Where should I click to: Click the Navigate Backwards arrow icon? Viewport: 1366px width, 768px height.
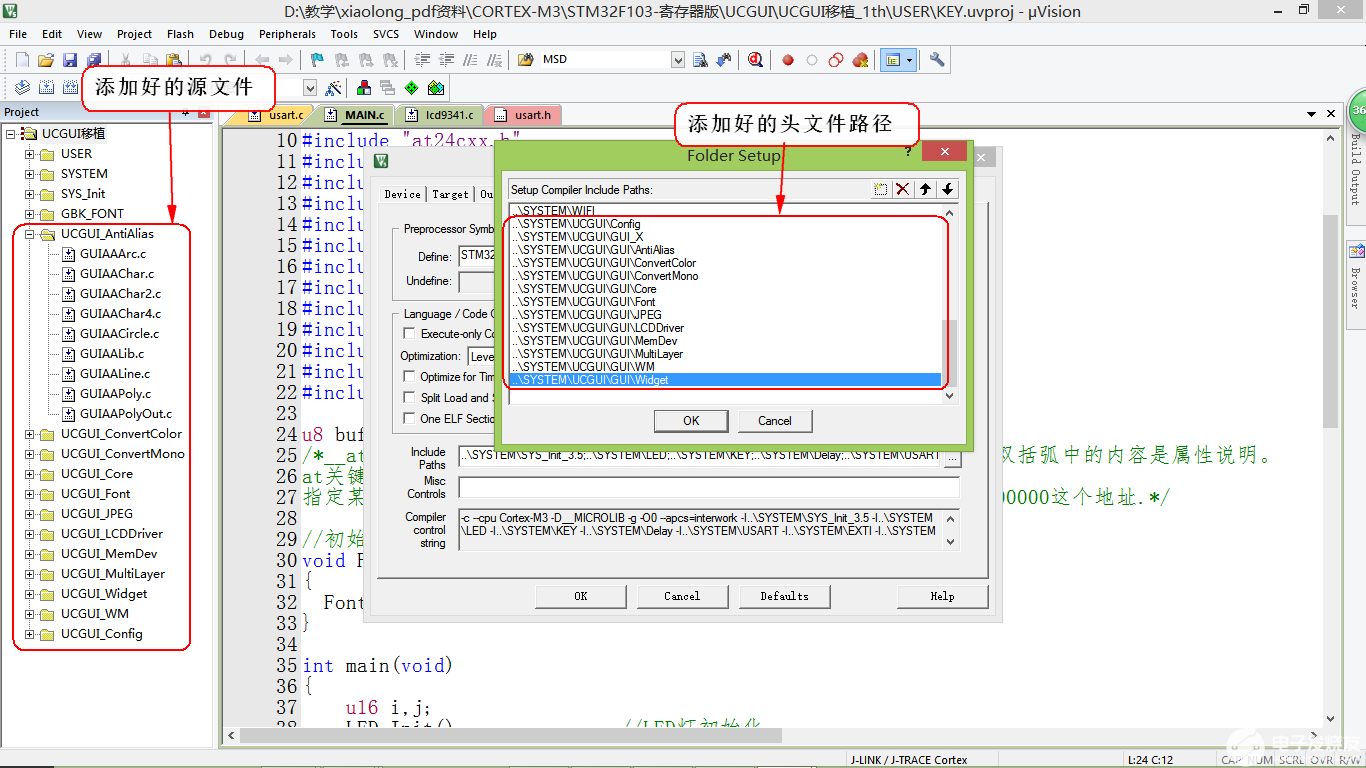262,60
